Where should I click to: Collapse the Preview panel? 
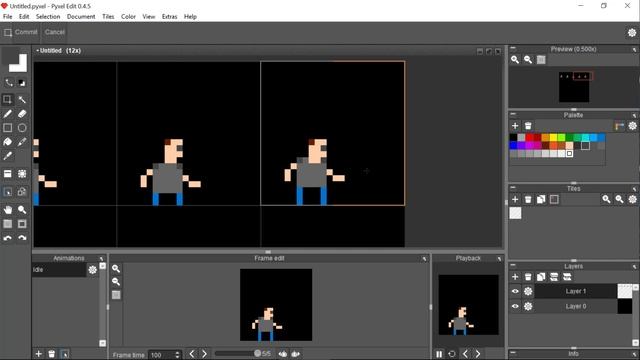(513, 49)
